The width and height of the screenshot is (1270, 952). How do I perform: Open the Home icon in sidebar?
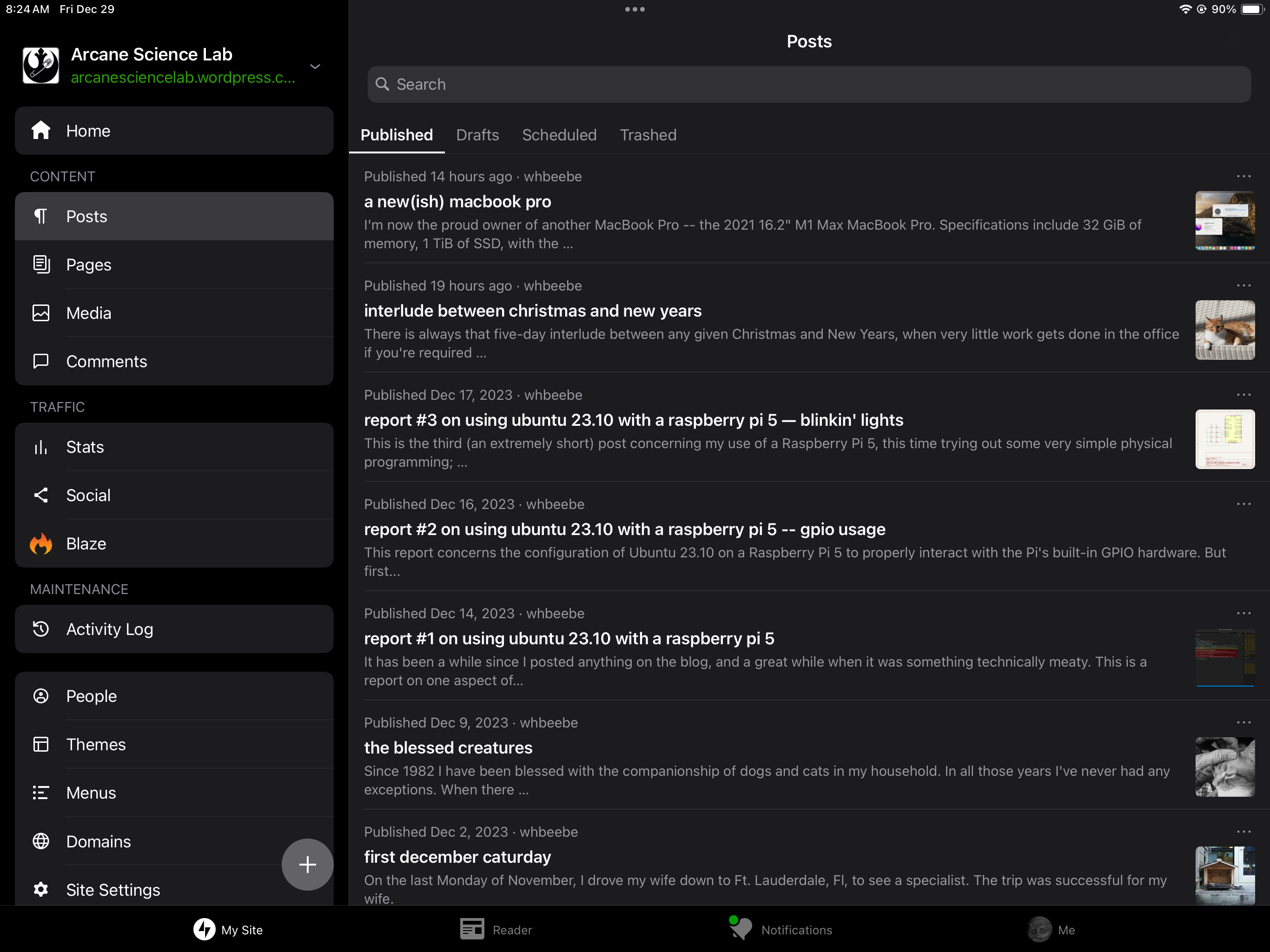(41, 130)
